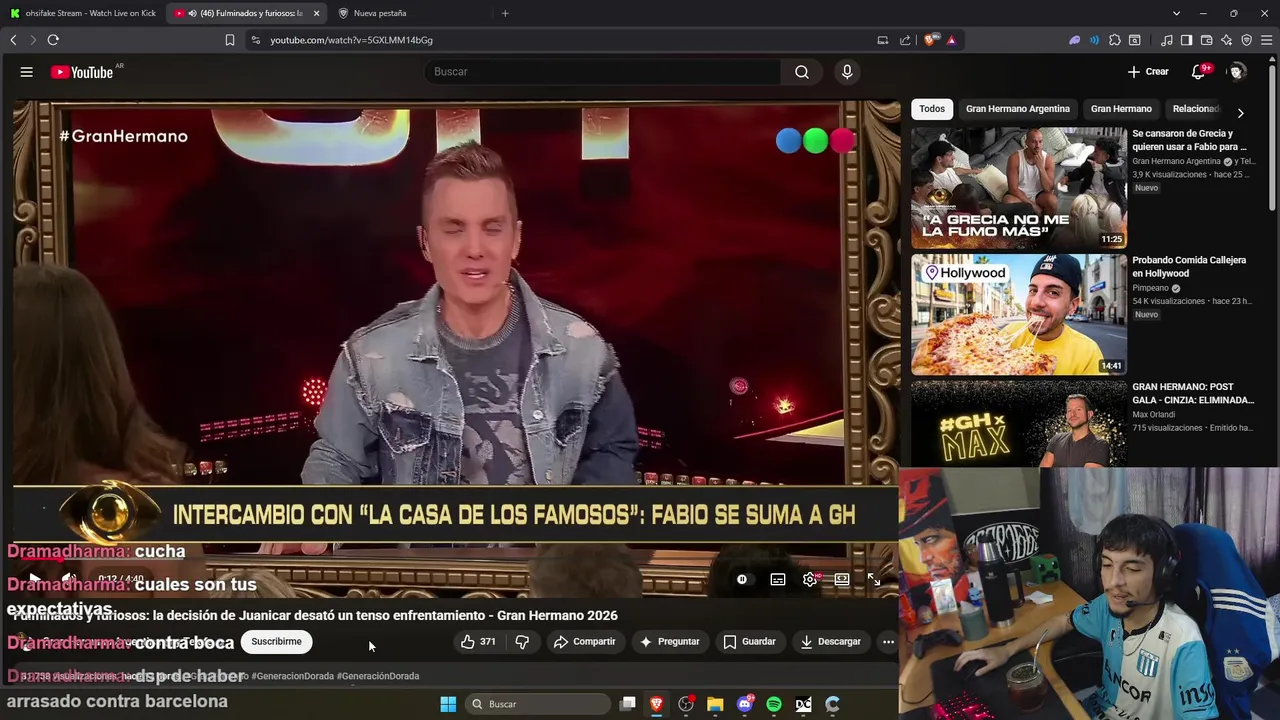Toggle video play or pause
The width and height of the screenshot is (1280, 720).
click(x=33, y=579)
